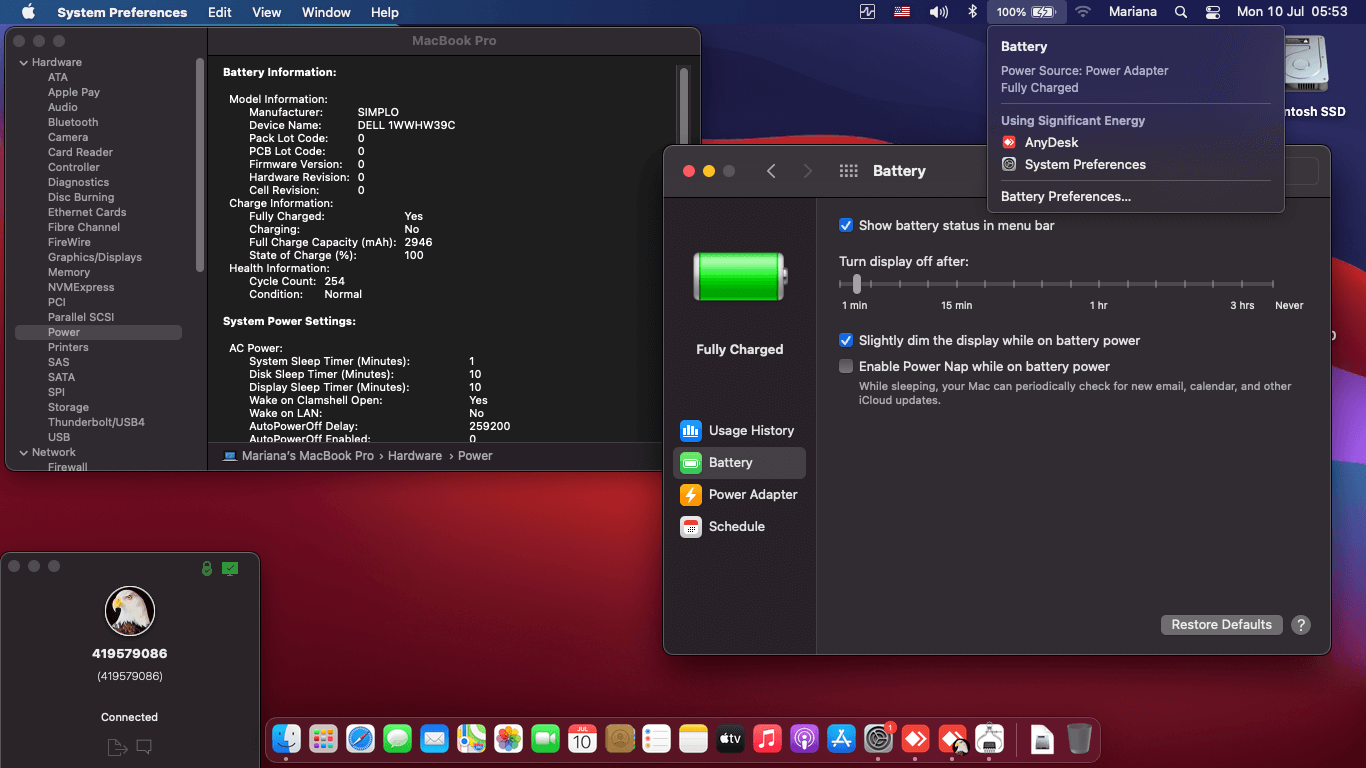The image size is (1366, 768).
Task: Click the battery percentage in the menu bar
Action: coord(1027,12)
